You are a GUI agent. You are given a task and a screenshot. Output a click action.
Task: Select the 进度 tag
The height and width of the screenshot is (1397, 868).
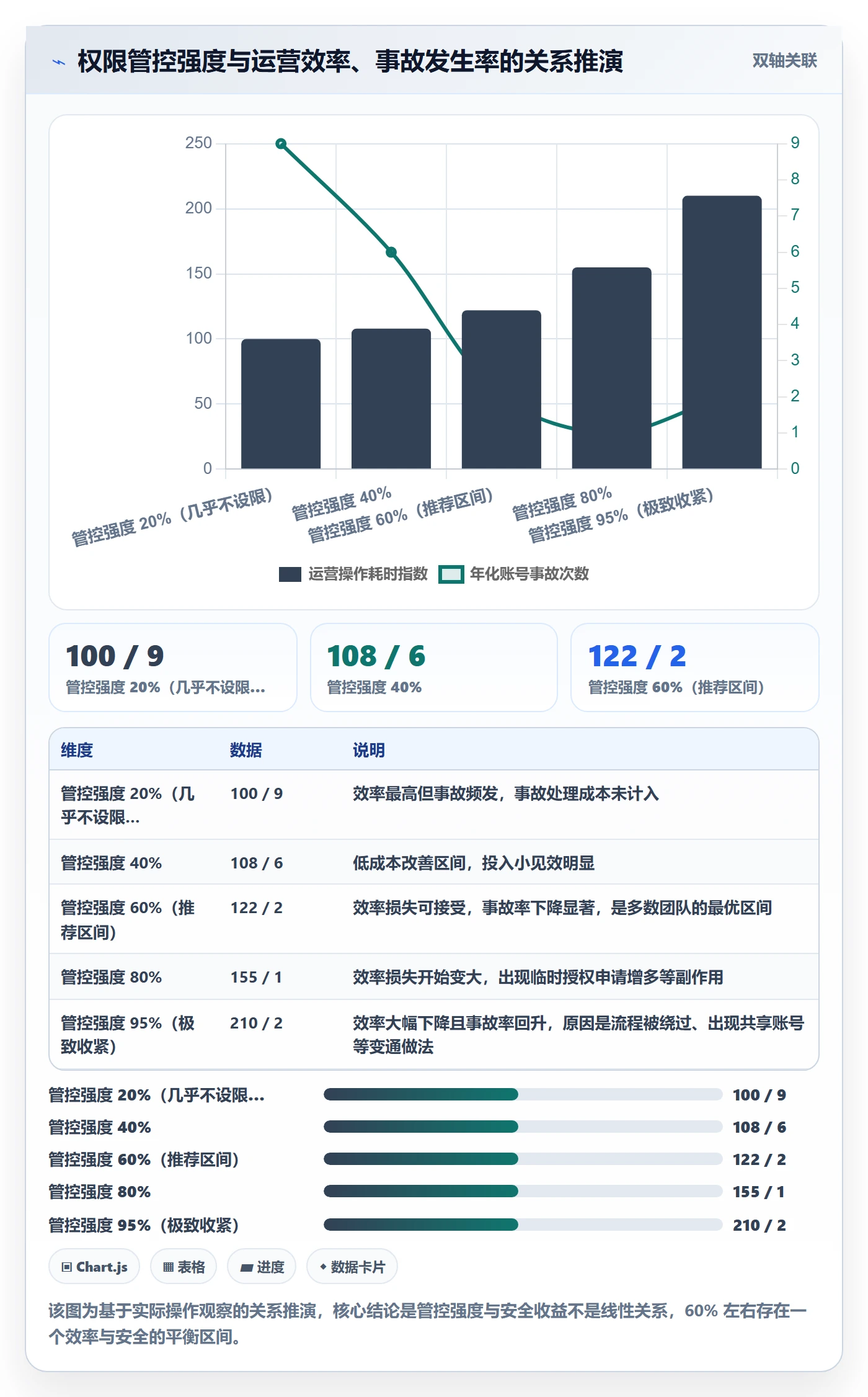click(x=262, y=1267)
